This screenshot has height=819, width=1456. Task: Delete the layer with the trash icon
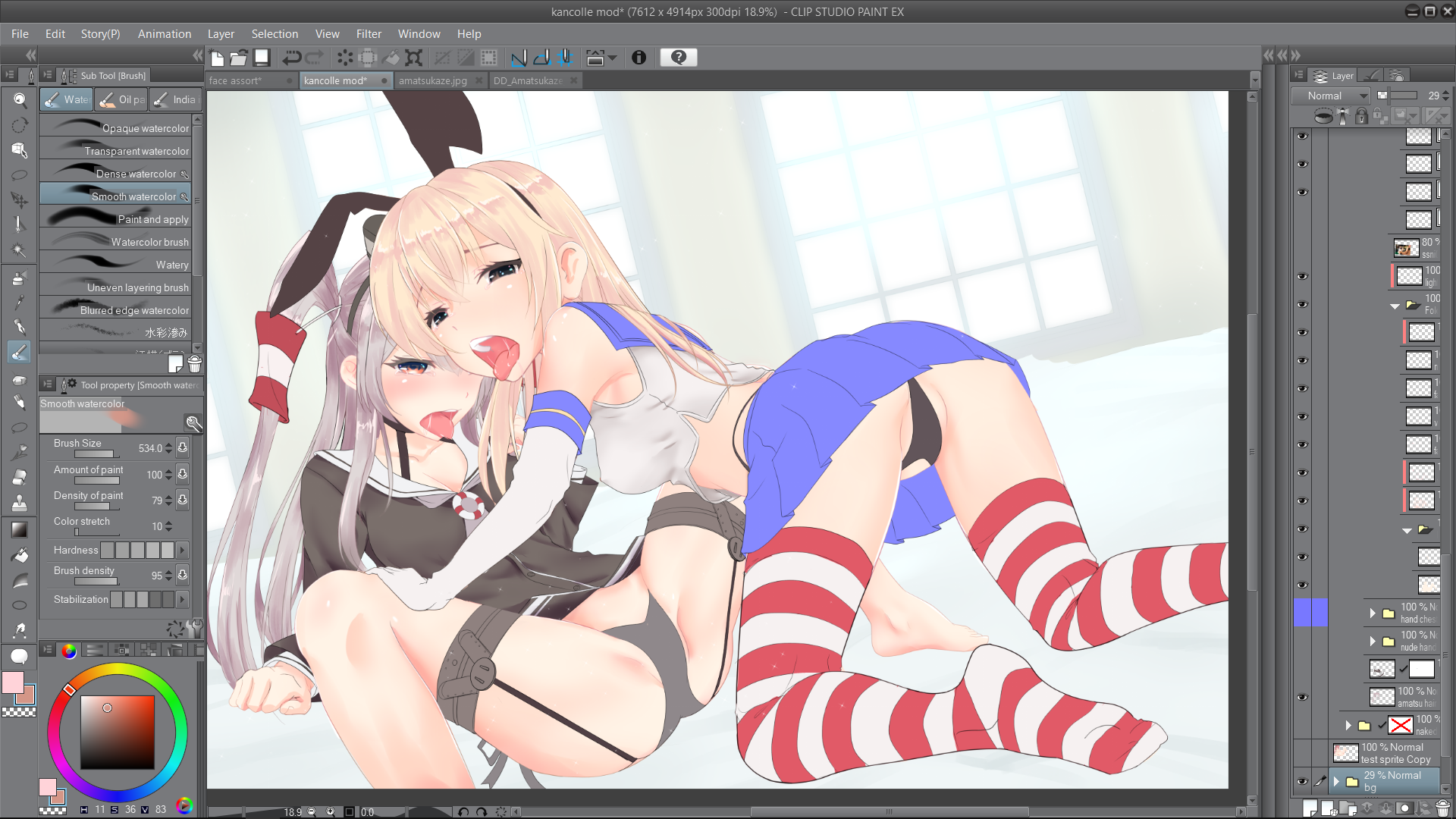[x=1442, y=808]
